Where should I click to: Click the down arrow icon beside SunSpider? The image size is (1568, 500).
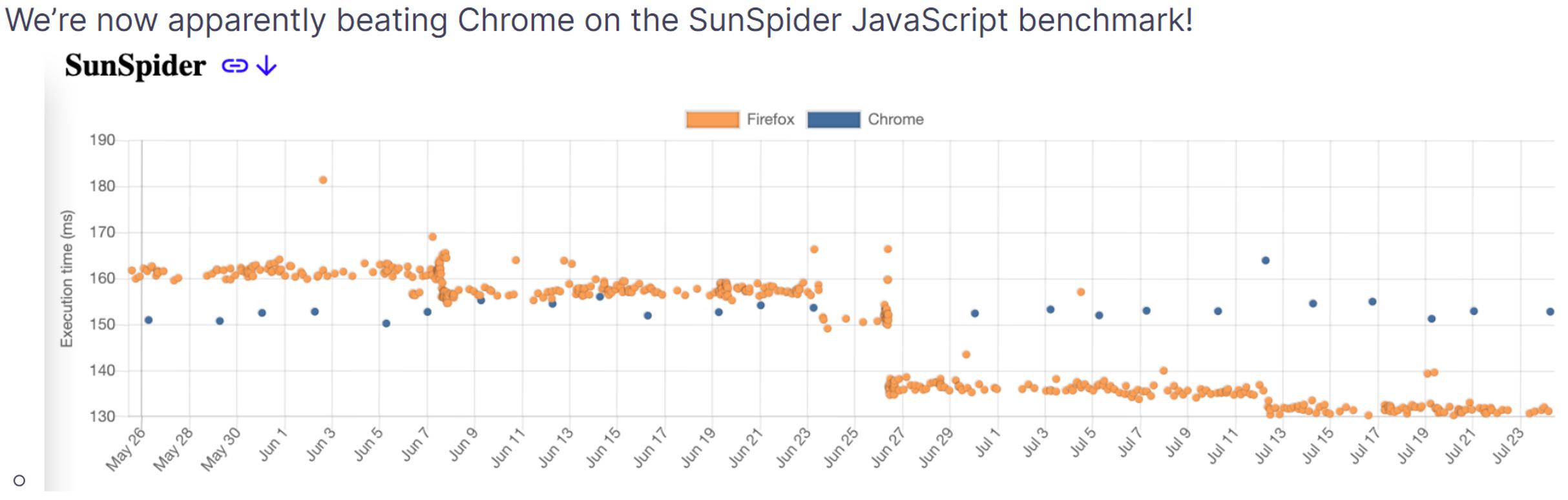tap(267, 66)
